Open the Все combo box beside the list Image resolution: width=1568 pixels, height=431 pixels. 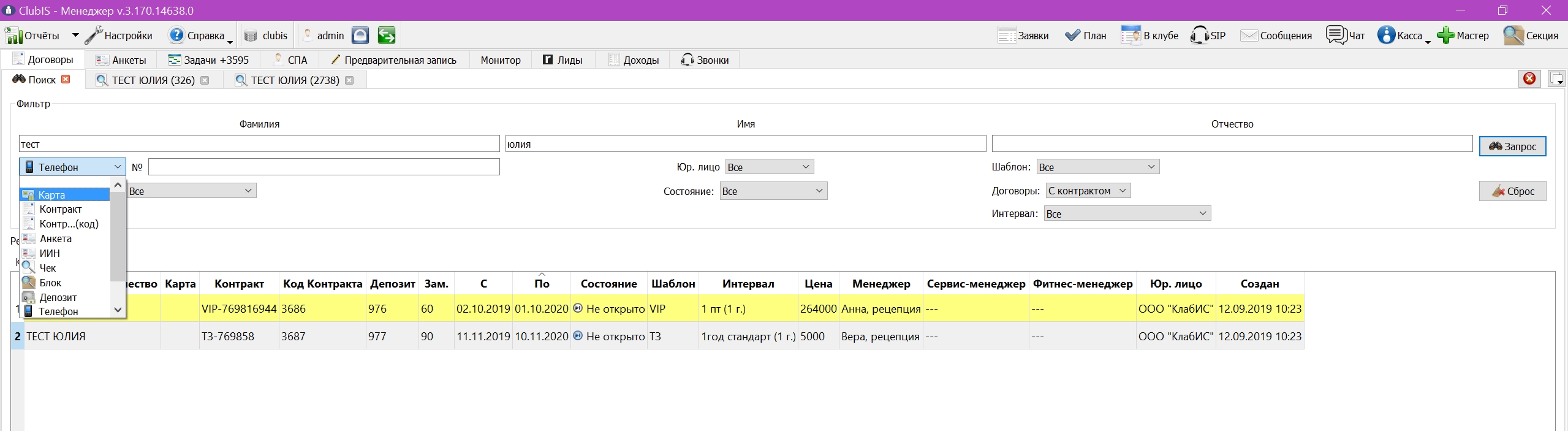(192, 191)
